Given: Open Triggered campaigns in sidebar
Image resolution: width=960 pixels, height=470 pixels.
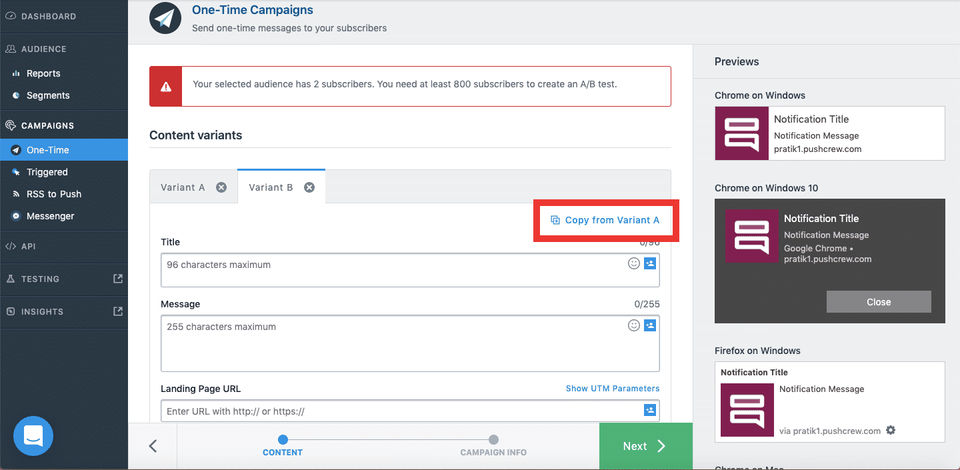Looking at the screenshot, I should pos(47,172).
